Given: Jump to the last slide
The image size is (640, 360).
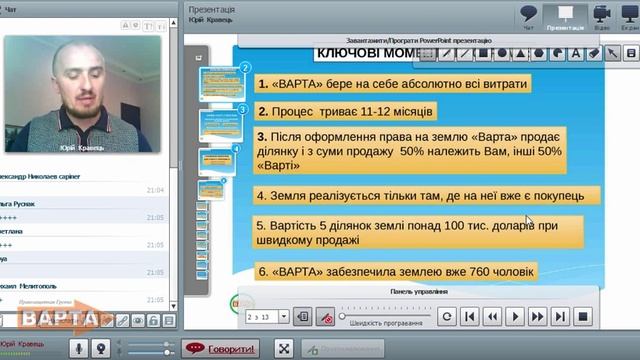Looking at the screenshot, I should pos(560,316).
